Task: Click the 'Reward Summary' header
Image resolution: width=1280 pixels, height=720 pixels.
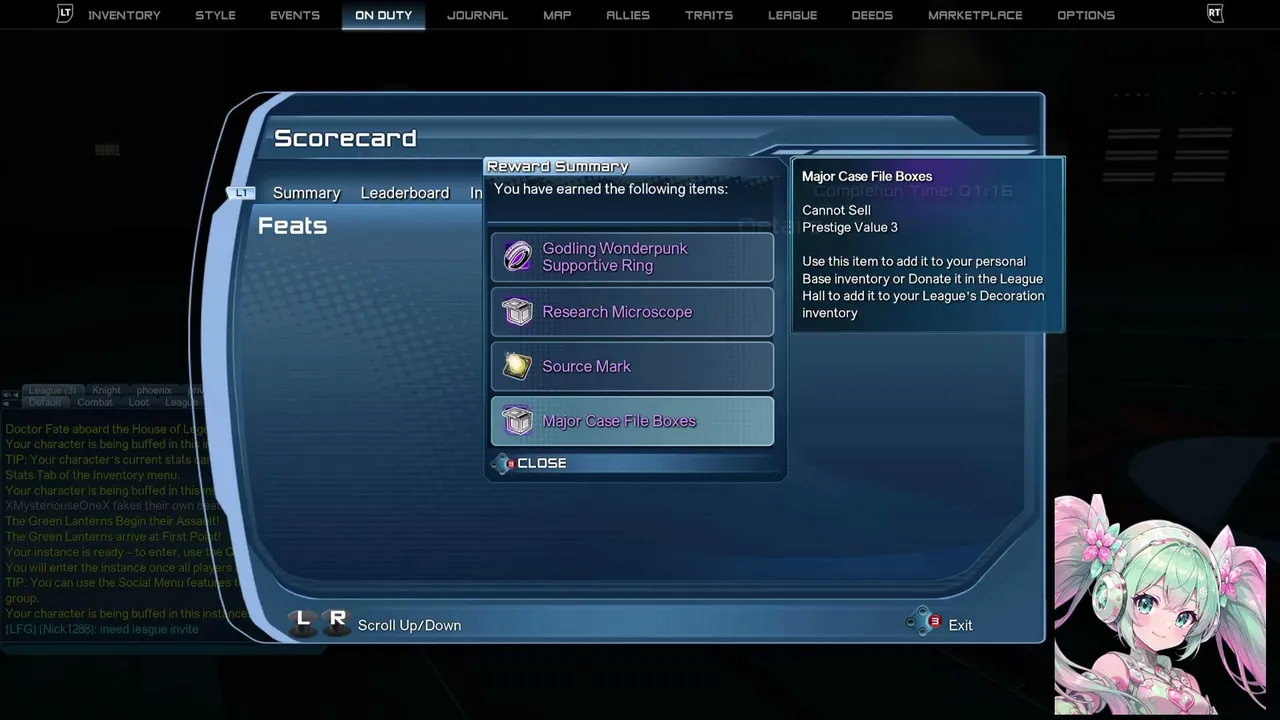Action: tap(558, 166)
